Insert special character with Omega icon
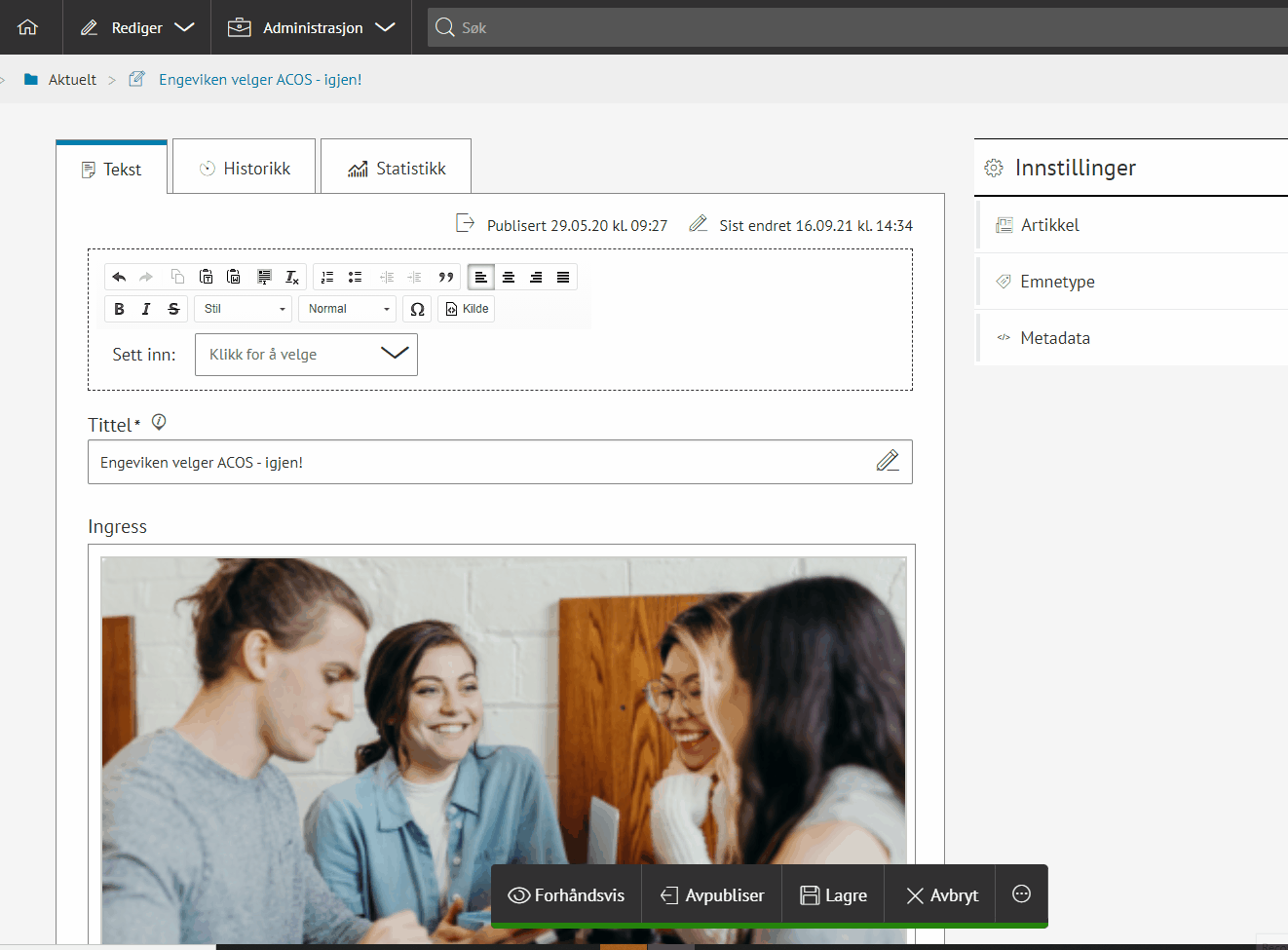This screenshot has width=1288, height=950. click(417, 309)
